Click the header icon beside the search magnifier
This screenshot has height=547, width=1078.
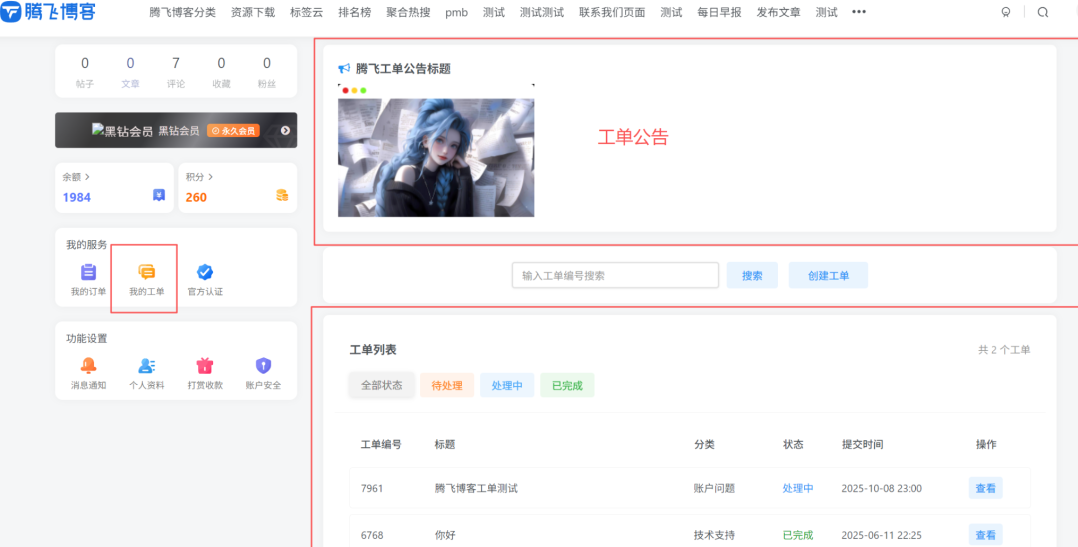click(x=1006, y=12)
